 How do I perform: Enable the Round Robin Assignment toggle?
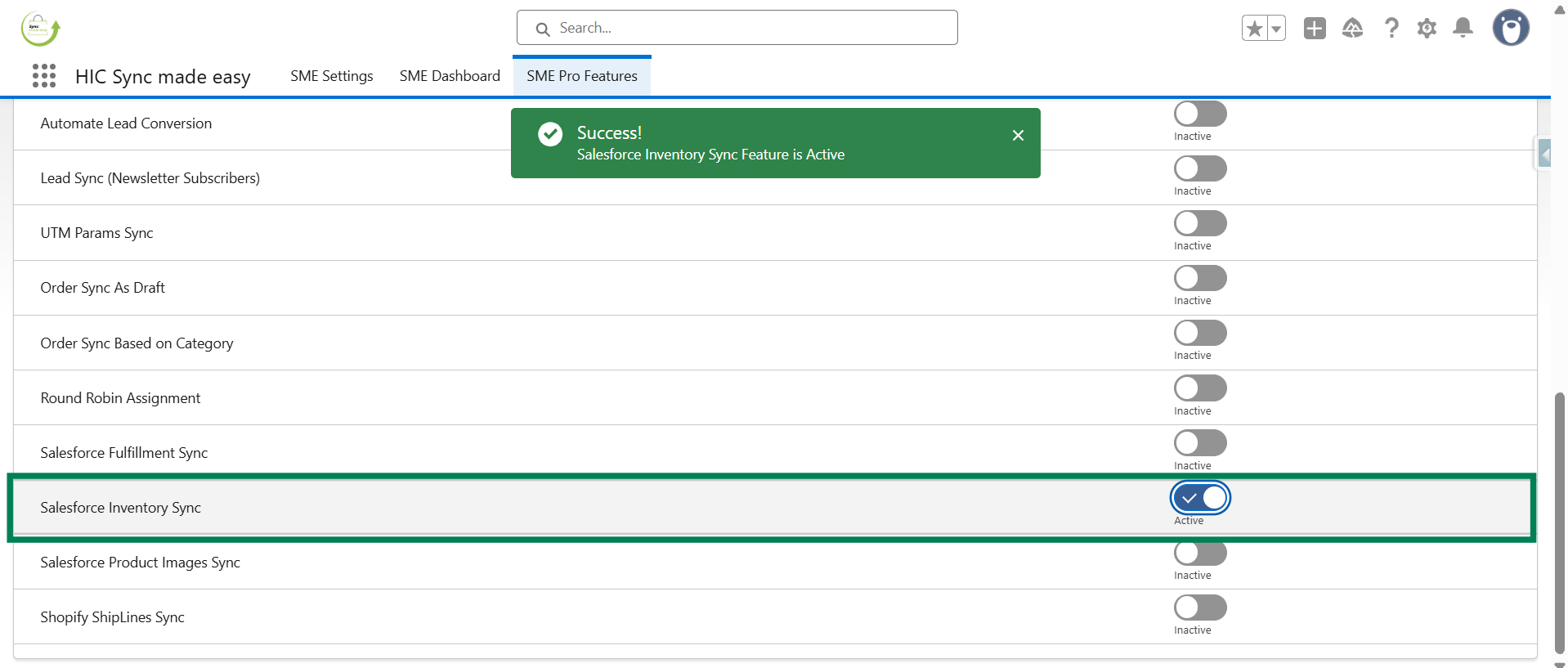point(1200,388)
